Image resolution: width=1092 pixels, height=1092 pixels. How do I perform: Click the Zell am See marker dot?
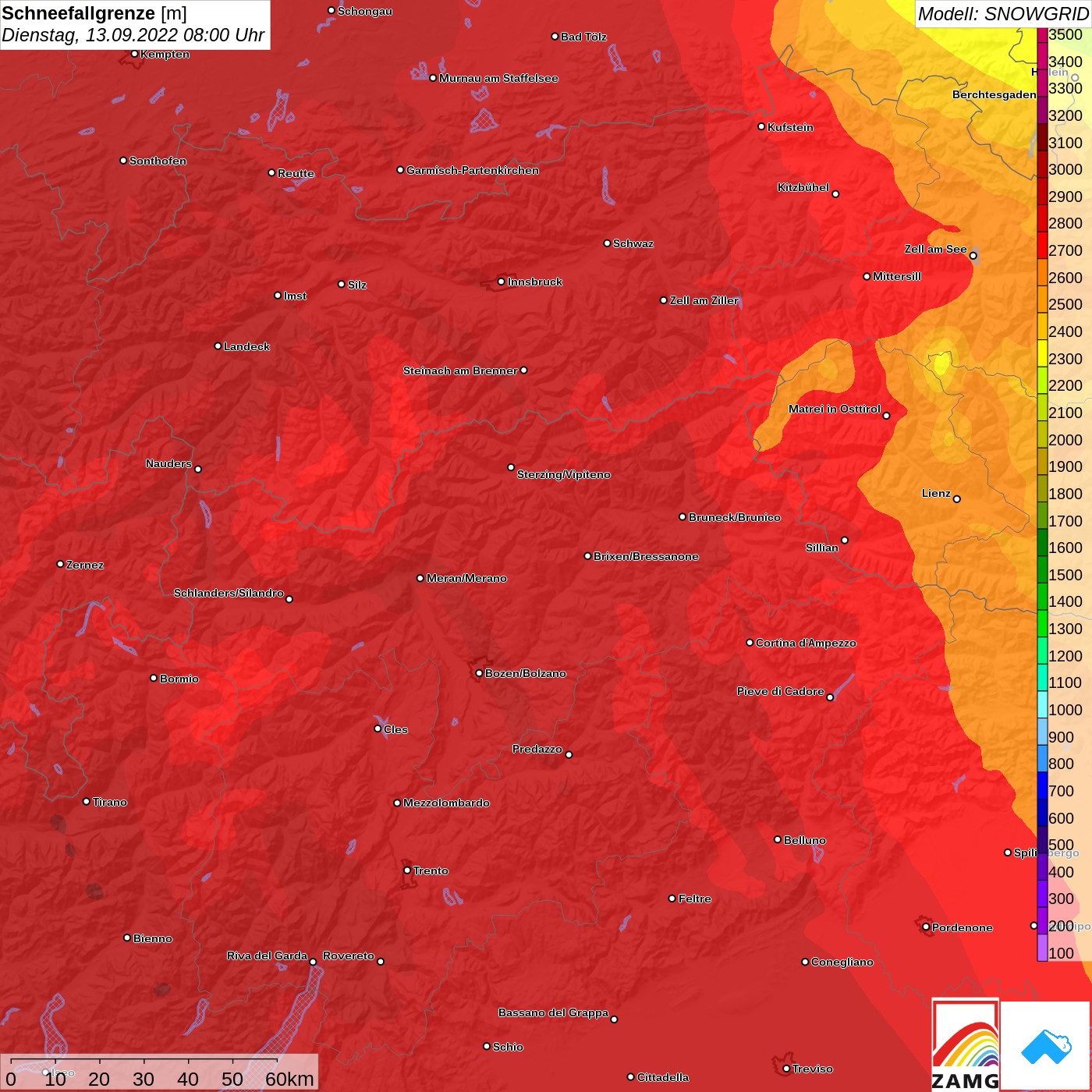point(973,255)
